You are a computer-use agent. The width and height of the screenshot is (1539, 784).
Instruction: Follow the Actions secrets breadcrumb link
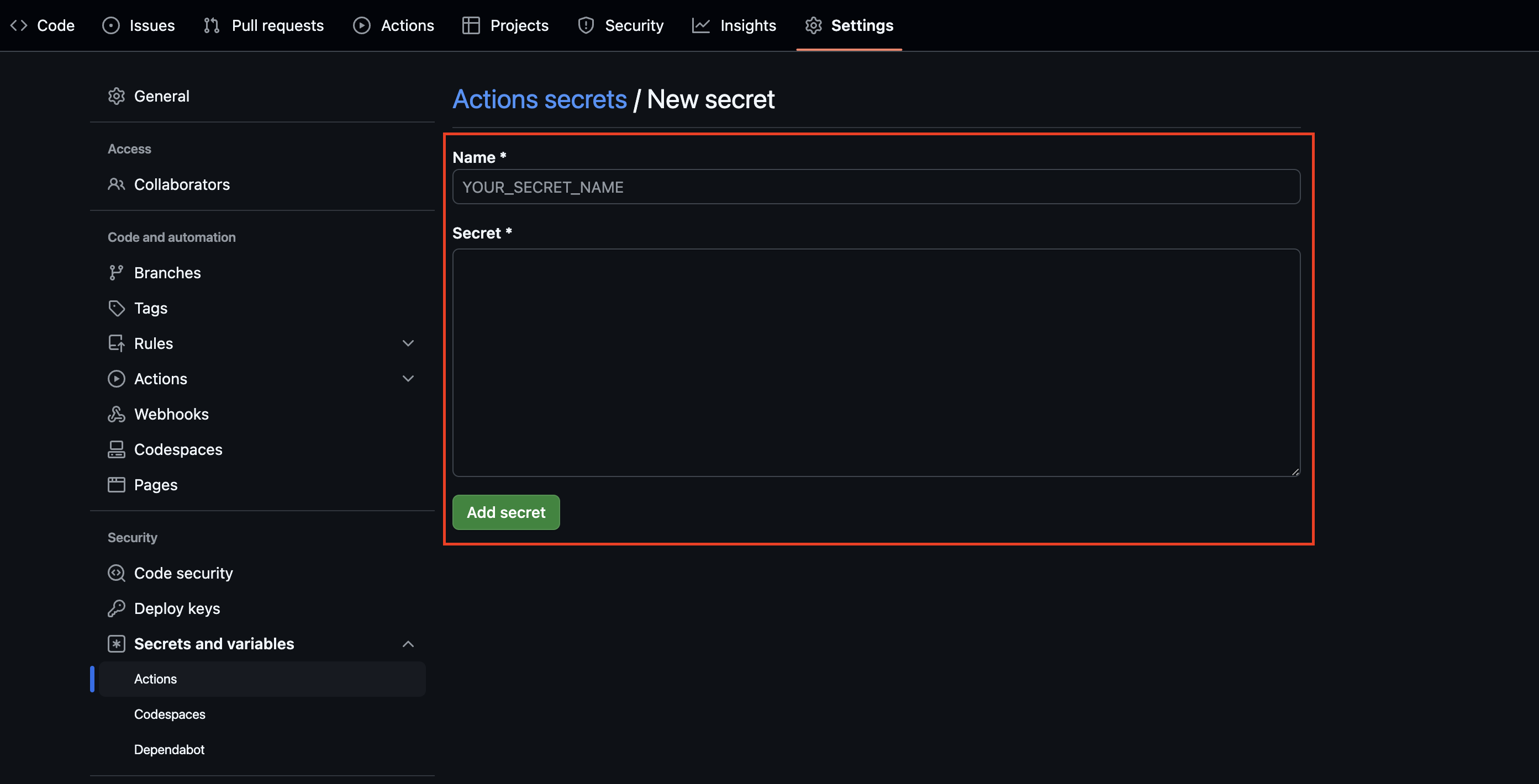pyautogui.click(x=540, y=99)
